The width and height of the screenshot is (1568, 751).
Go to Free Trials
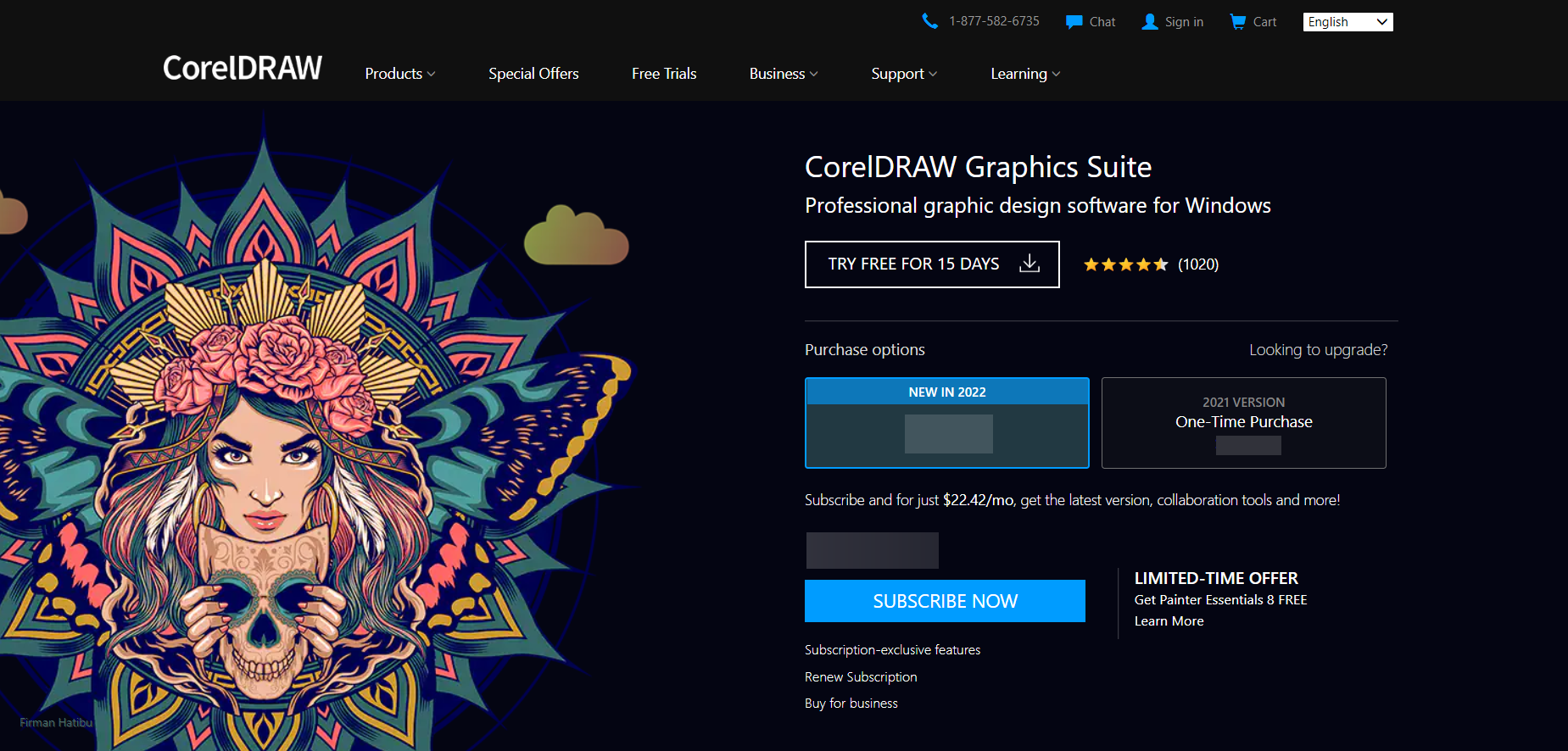coord(664,74)
